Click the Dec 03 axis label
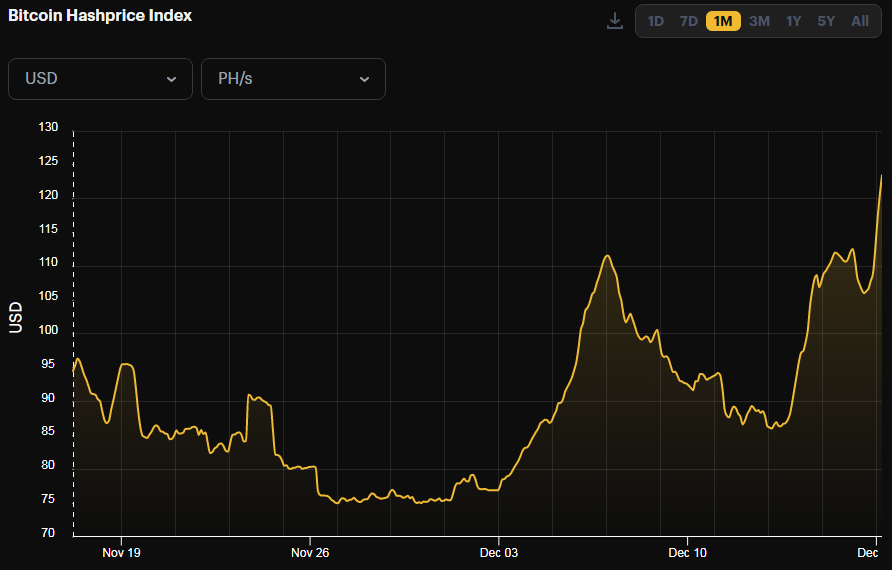The width and height of the screenshot is (892, 570). [499, 552]
